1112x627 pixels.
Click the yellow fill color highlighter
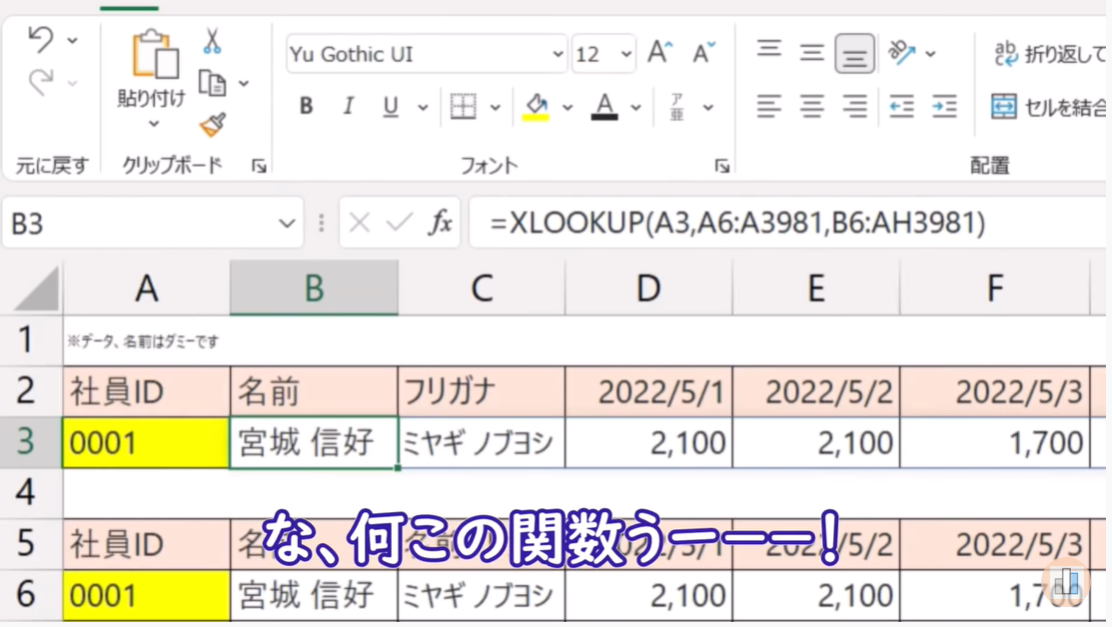(x=536, y=107)
